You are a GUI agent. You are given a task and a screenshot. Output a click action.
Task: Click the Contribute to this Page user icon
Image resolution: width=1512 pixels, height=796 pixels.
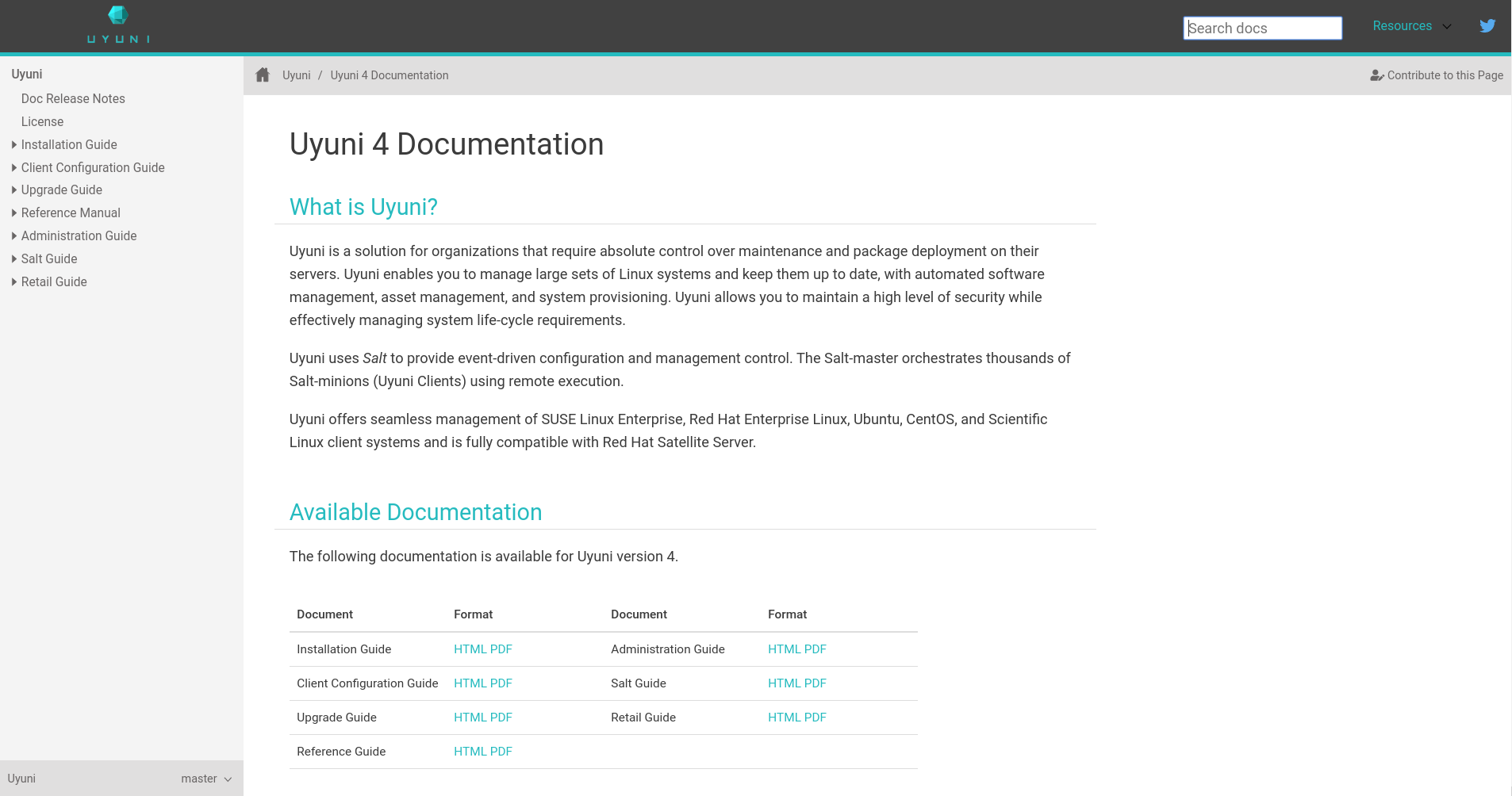(1377, 75)
